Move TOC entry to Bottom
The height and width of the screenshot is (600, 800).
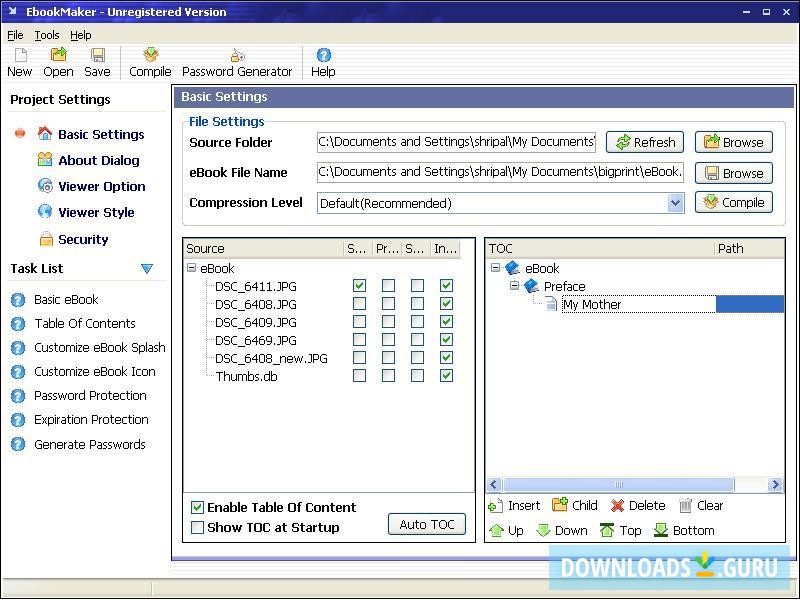tap(684, 531)
